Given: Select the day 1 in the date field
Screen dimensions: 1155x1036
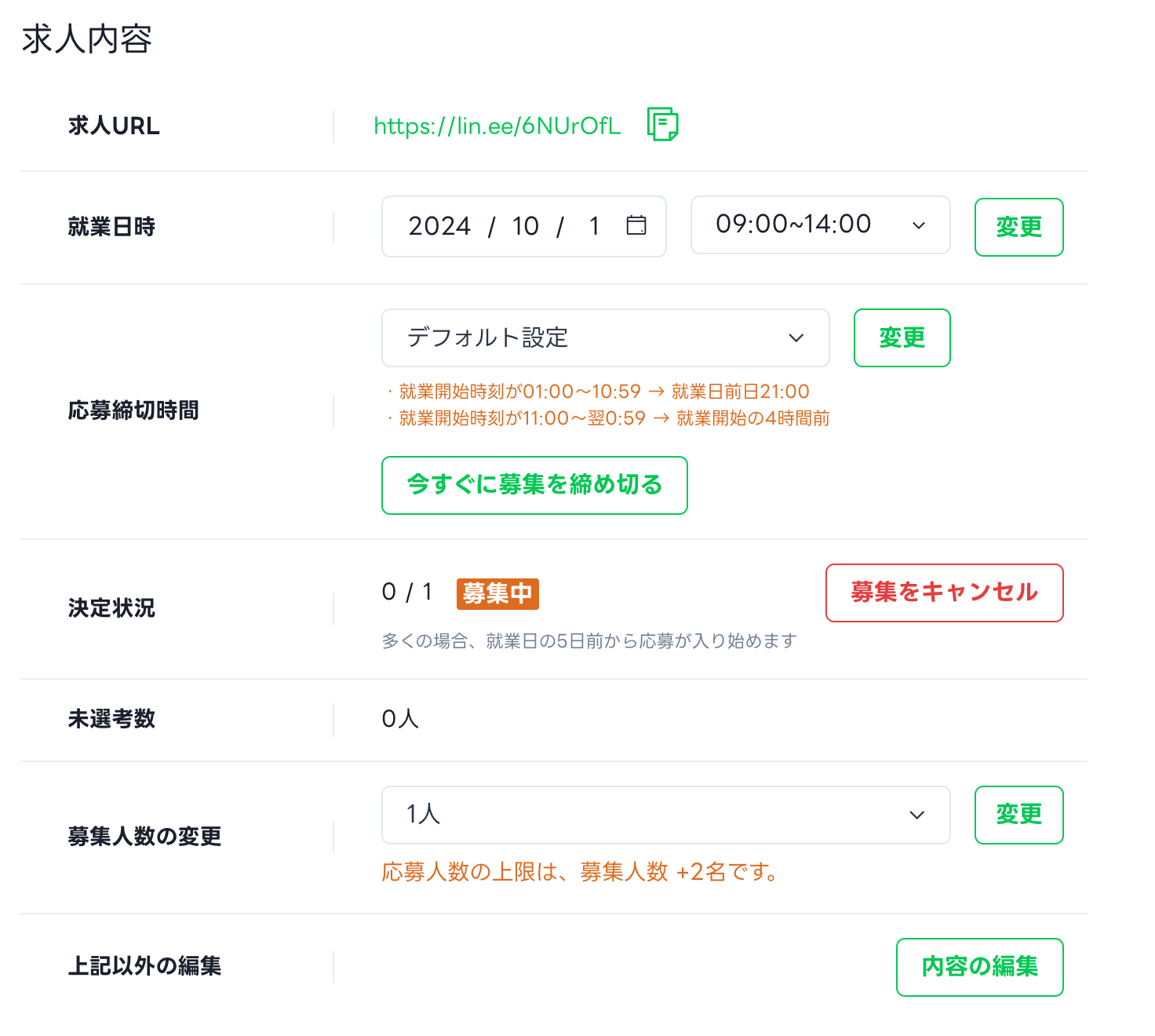Looking at the screenshot, I should 594,226.
